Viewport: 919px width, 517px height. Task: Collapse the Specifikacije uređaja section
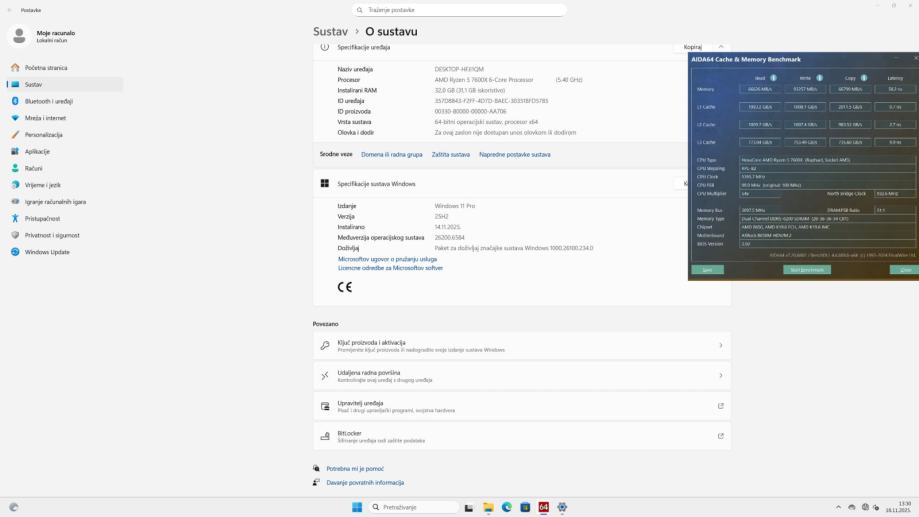(x=721, y=47)
